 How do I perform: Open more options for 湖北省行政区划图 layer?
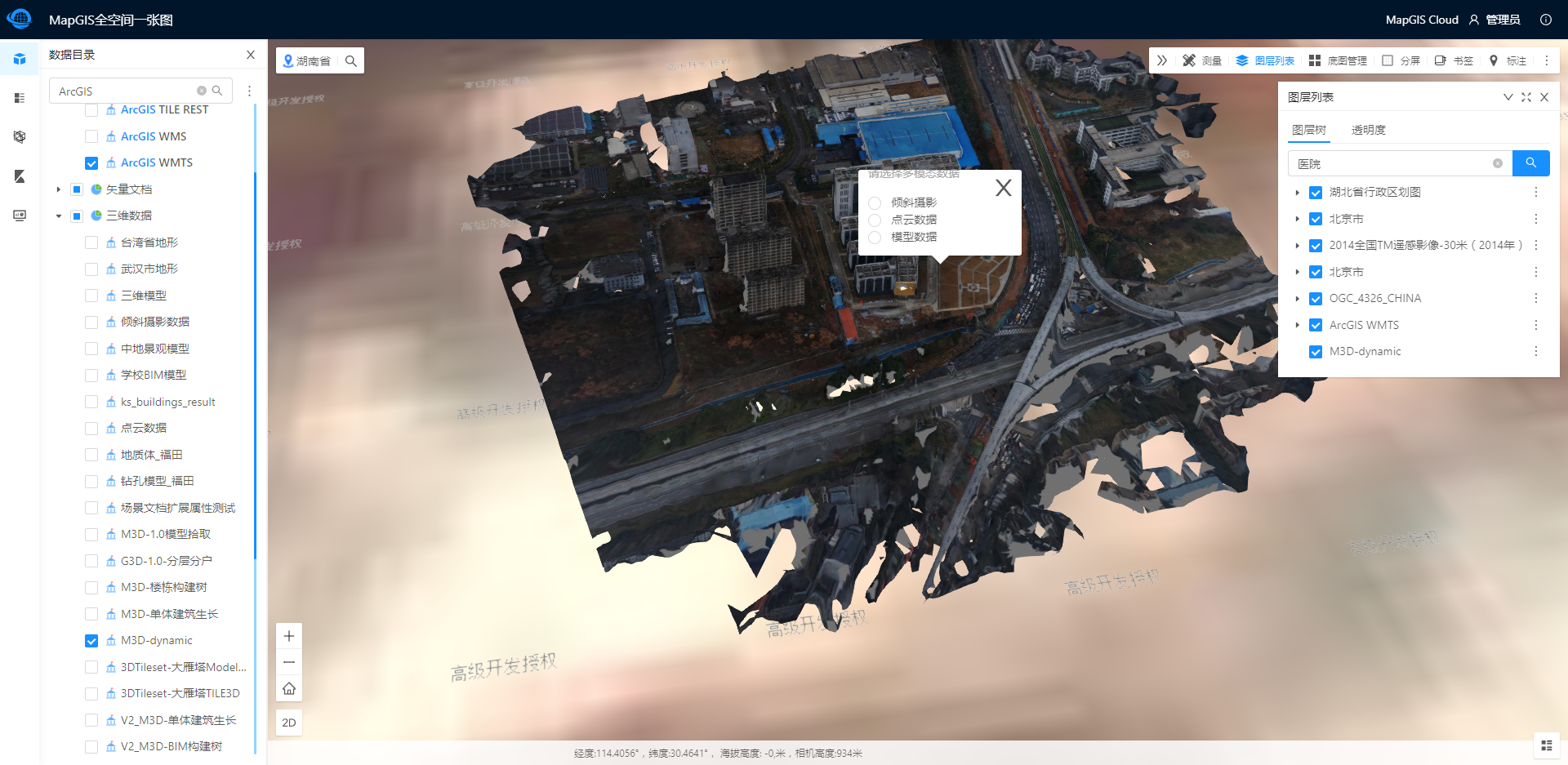coord(1536,193)
